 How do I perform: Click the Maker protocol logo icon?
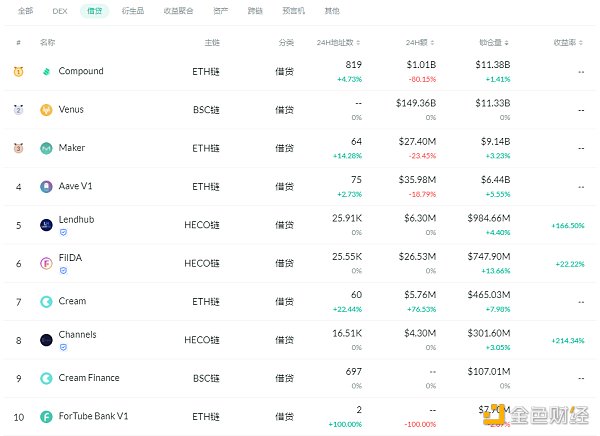[x=46, y=149]
